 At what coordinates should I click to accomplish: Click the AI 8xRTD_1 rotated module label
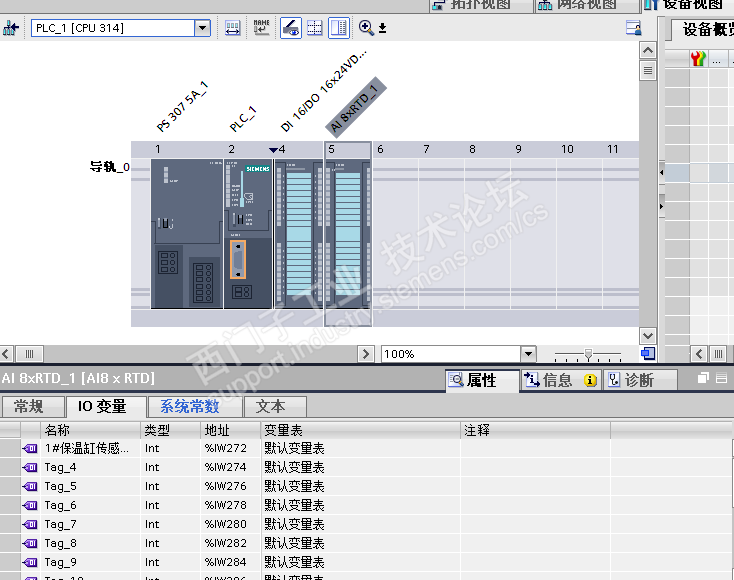tap(355, 107)
